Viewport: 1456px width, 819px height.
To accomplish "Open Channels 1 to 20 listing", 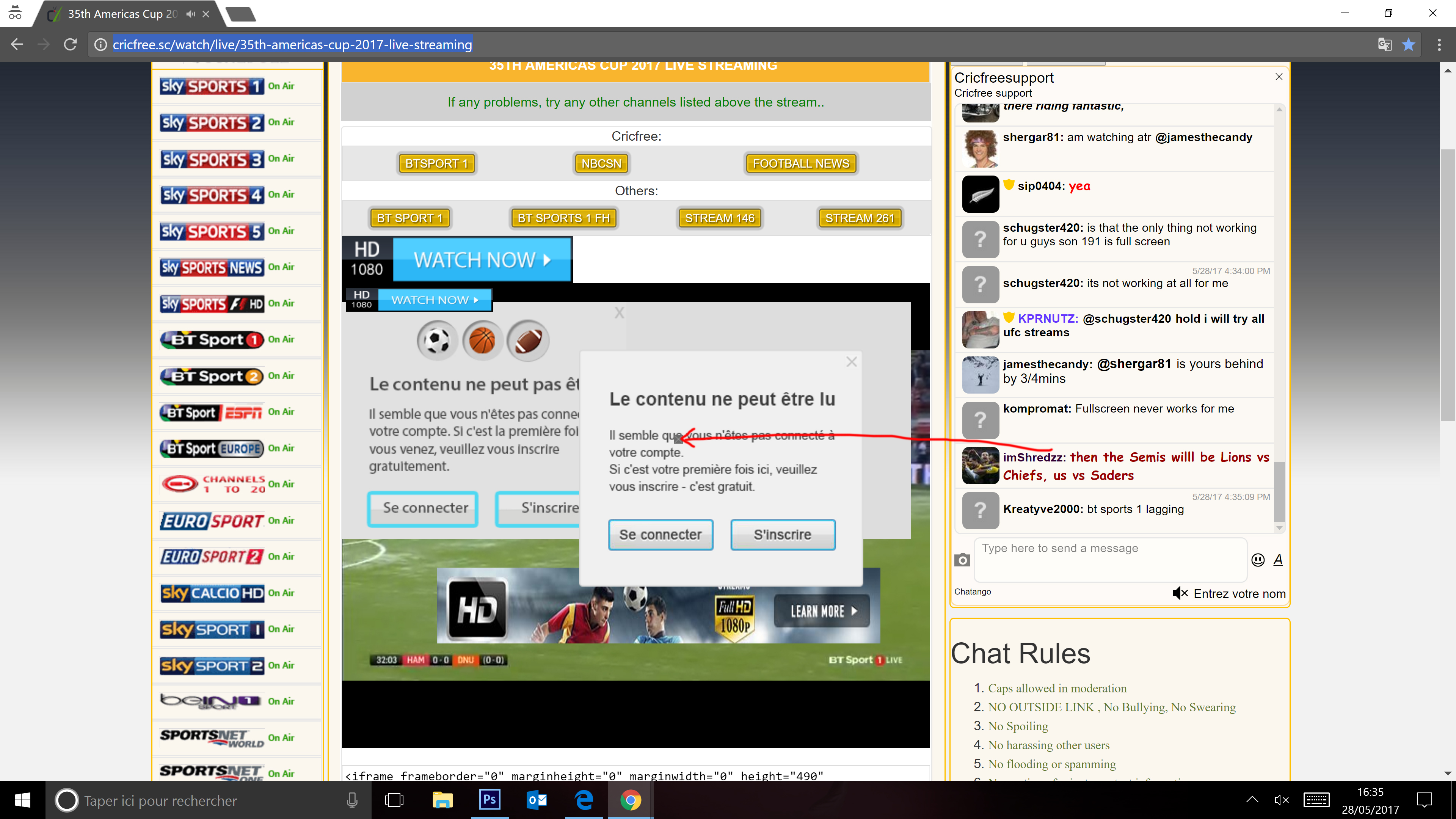I will 212,485.
